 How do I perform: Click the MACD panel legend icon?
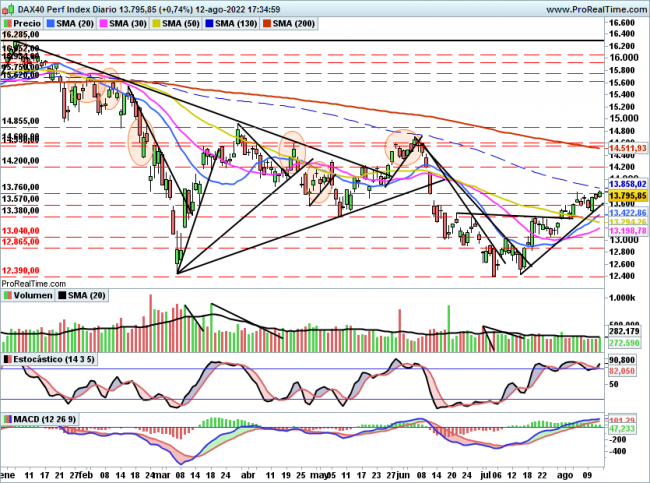tap(6, 418)
